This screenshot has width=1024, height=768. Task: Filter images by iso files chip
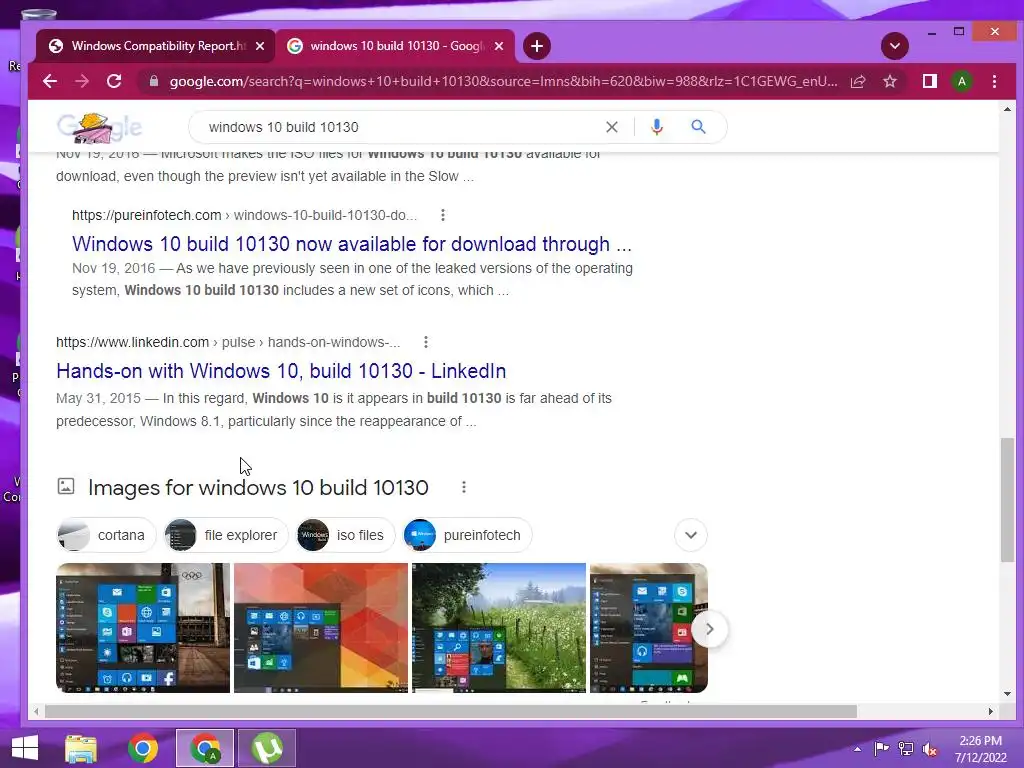click(345, 536)
